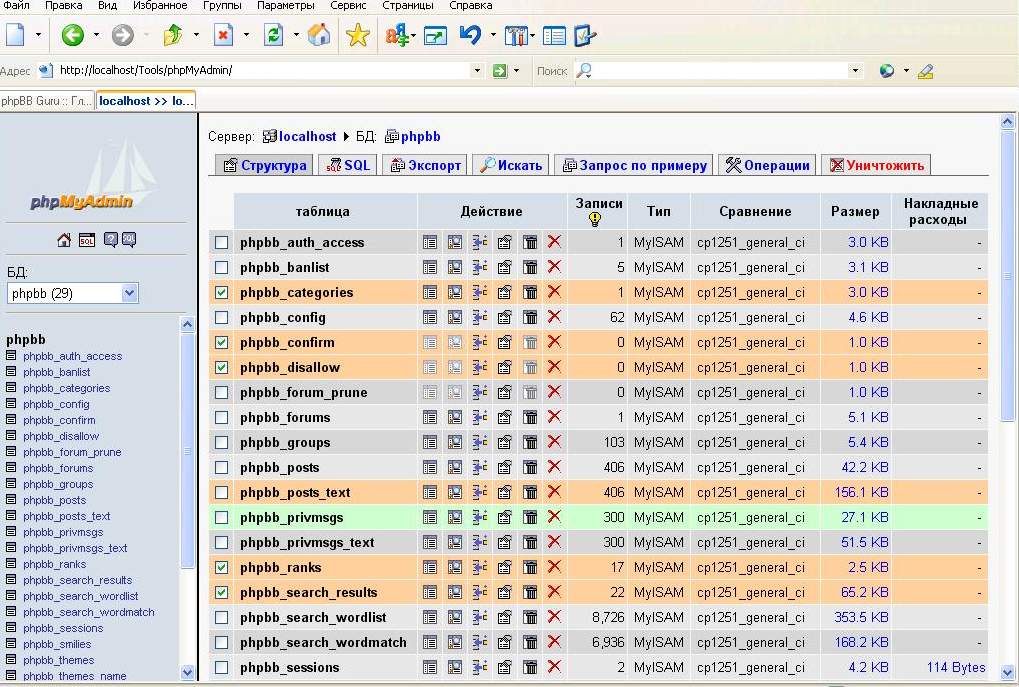This screenshot has height=687, width=1019.
Task: Open dropdown arrow beside the Refresh icon
Action: (x=296, y=35)
